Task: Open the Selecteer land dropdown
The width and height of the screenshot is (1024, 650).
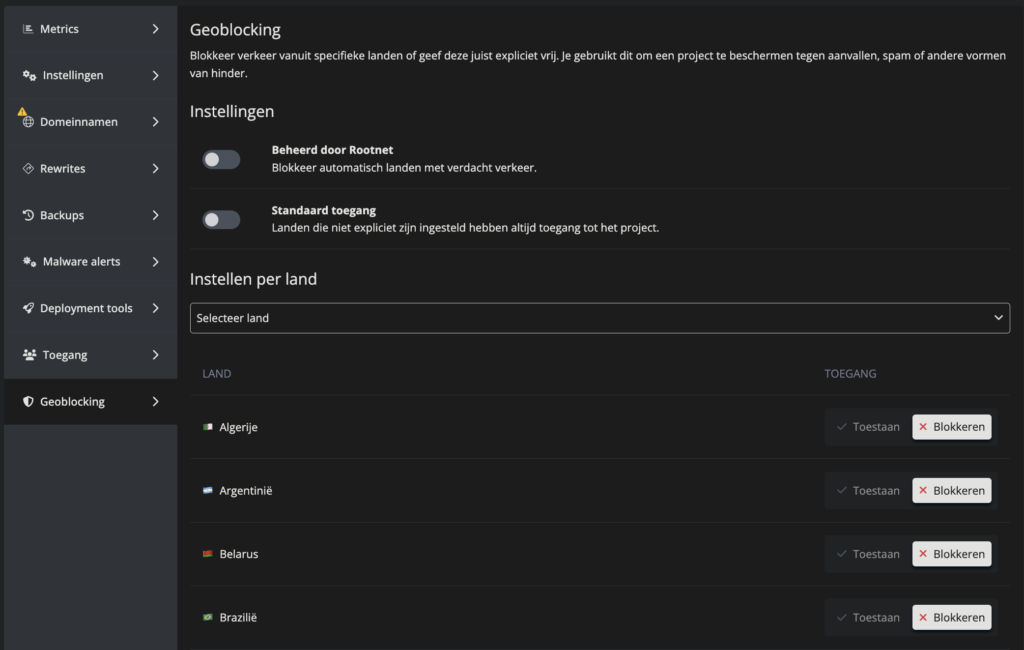Action: click(600, 318)
